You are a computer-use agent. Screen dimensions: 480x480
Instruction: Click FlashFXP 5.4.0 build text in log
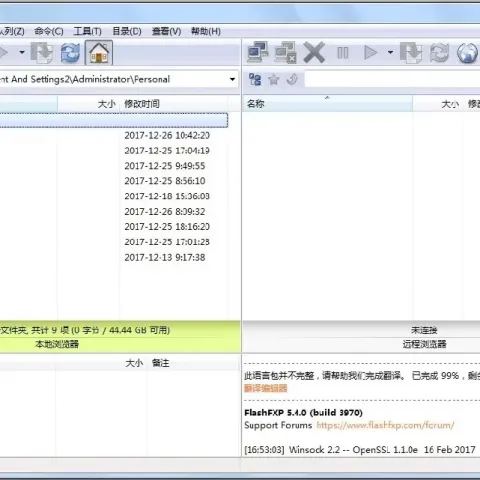(303, 413)
